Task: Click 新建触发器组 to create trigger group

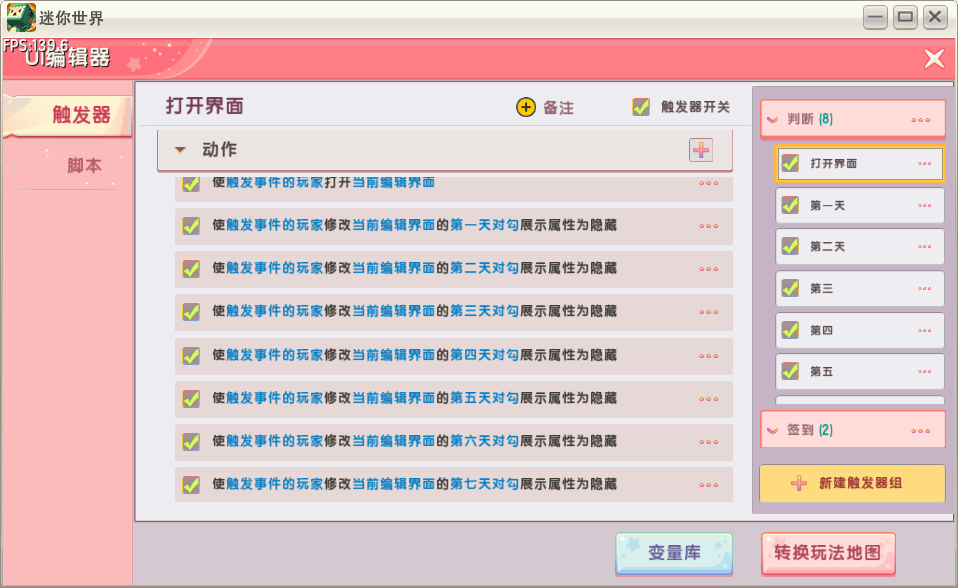Action: (852, 483)
